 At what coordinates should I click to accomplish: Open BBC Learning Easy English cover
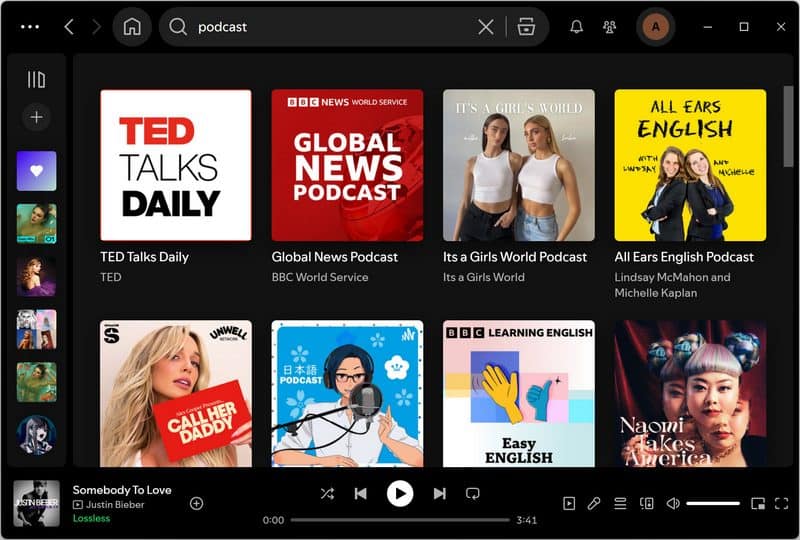[519, 394]
